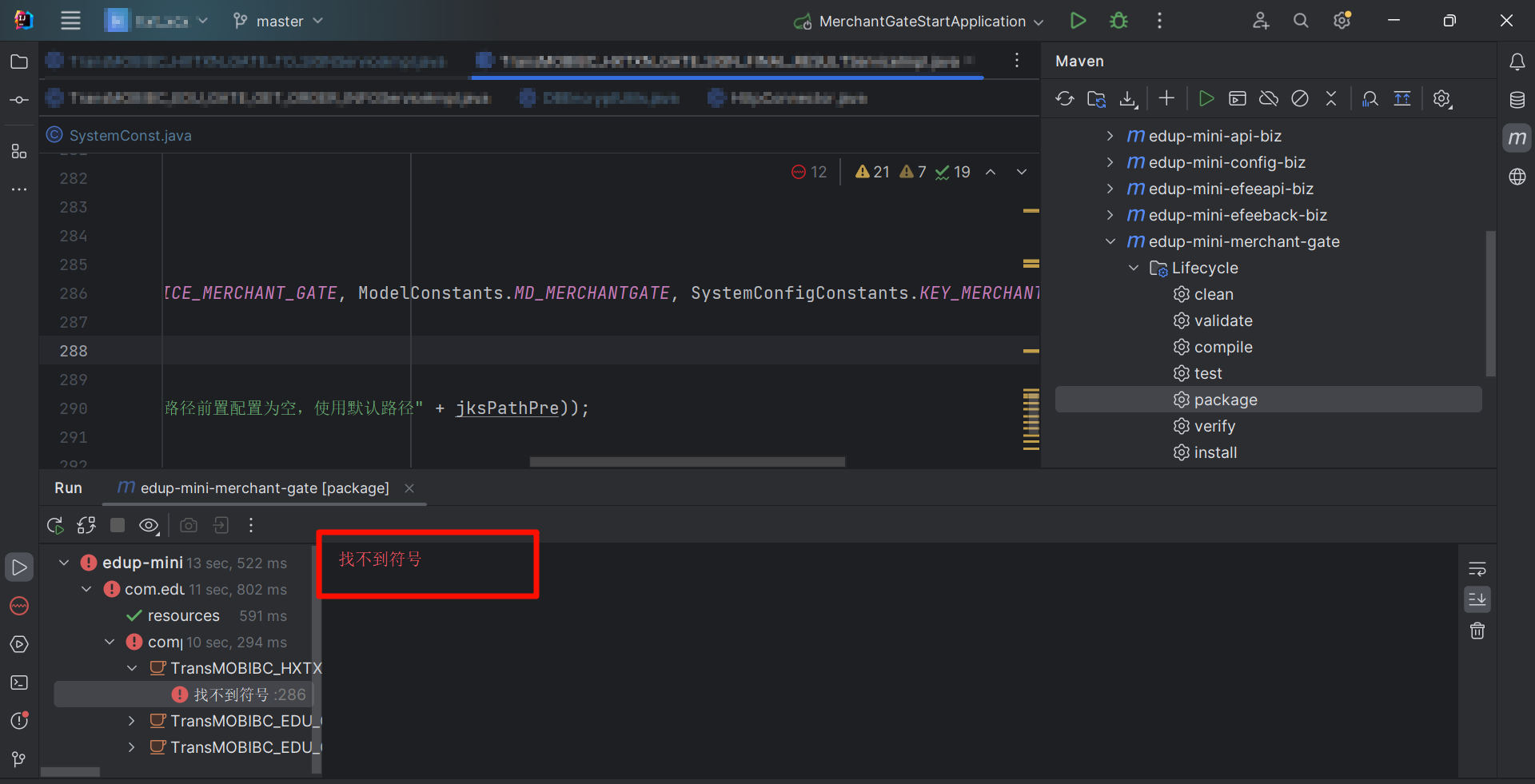Open the Git tool window
This screenshot has height=784, width=1535.
click(x=19, y=758)
